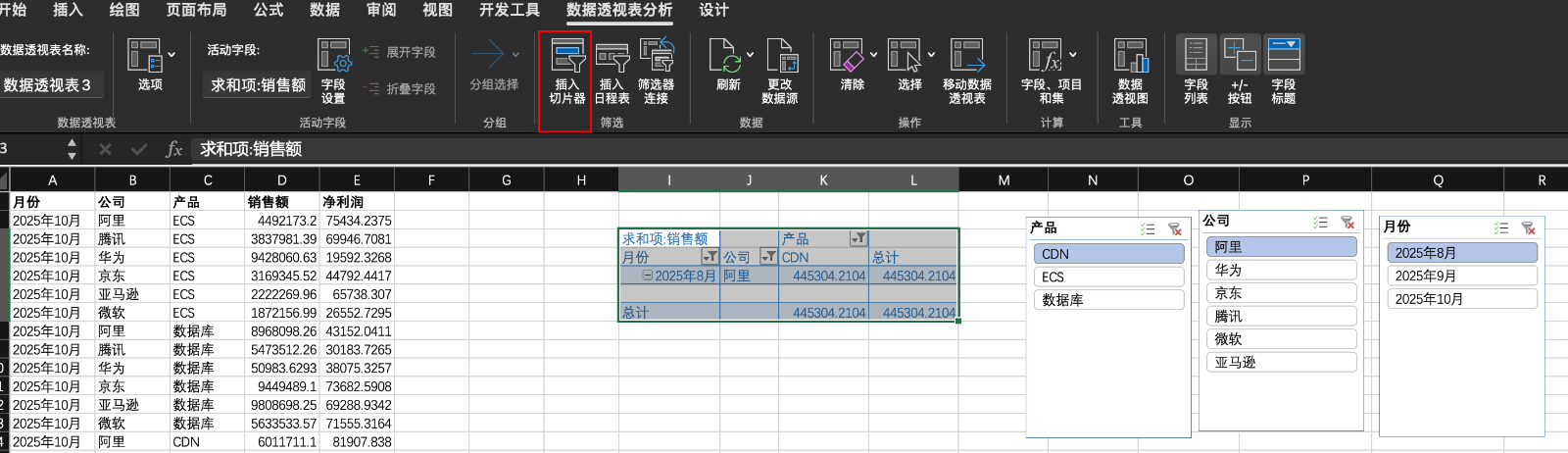The image size is (1568, 453).
Task: Open Field Settings (字段设置)
Action: click(x=333, y=58)
